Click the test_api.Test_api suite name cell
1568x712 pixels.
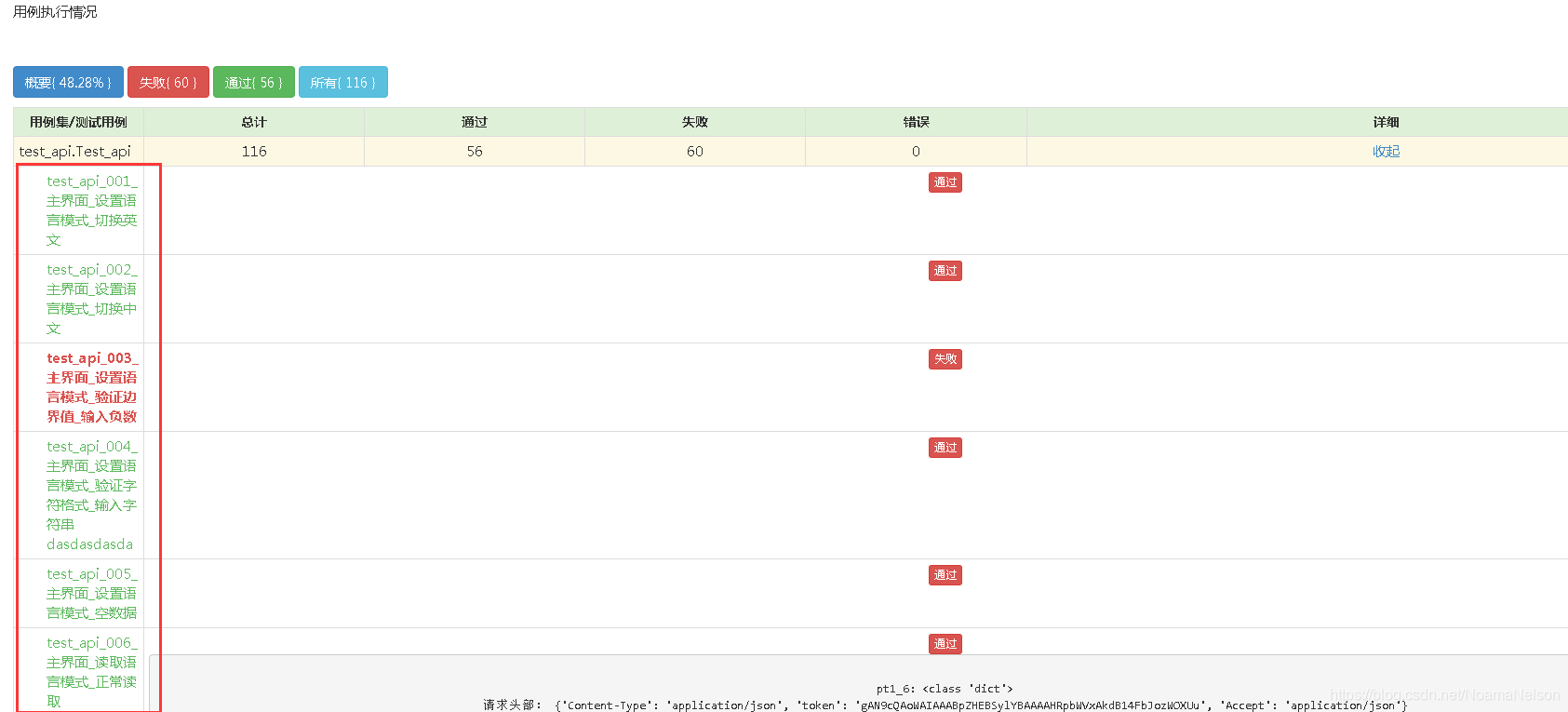(x=78, y=152)
